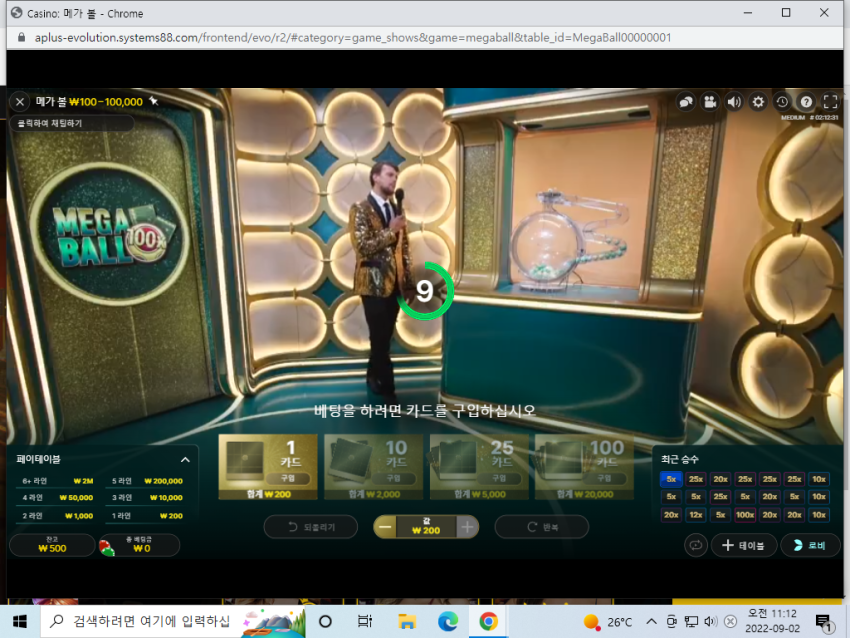
Task: Collapse the 페이테이블 paytable panel
Action: pyautogui.click(x=185, y=460)
